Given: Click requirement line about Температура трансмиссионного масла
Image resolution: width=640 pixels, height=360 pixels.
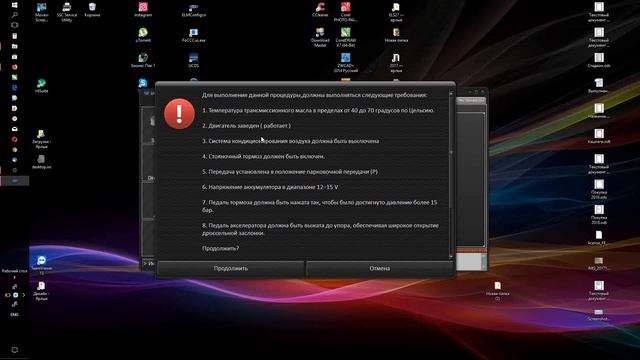Looking at the screenshot, I should (x=318, y=110).
